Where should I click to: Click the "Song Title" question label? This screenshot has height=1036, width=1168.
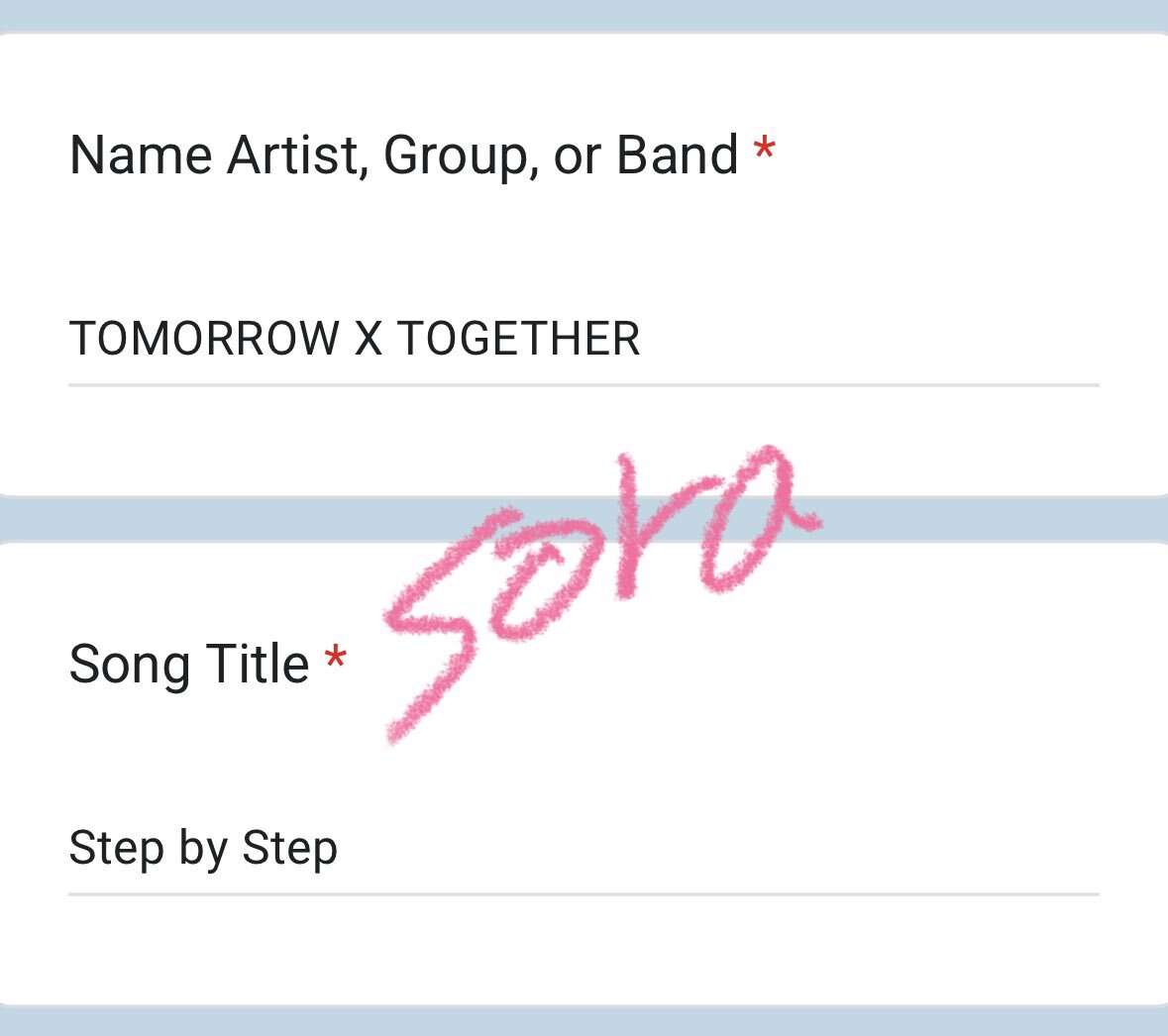click(x=188, y=665)
